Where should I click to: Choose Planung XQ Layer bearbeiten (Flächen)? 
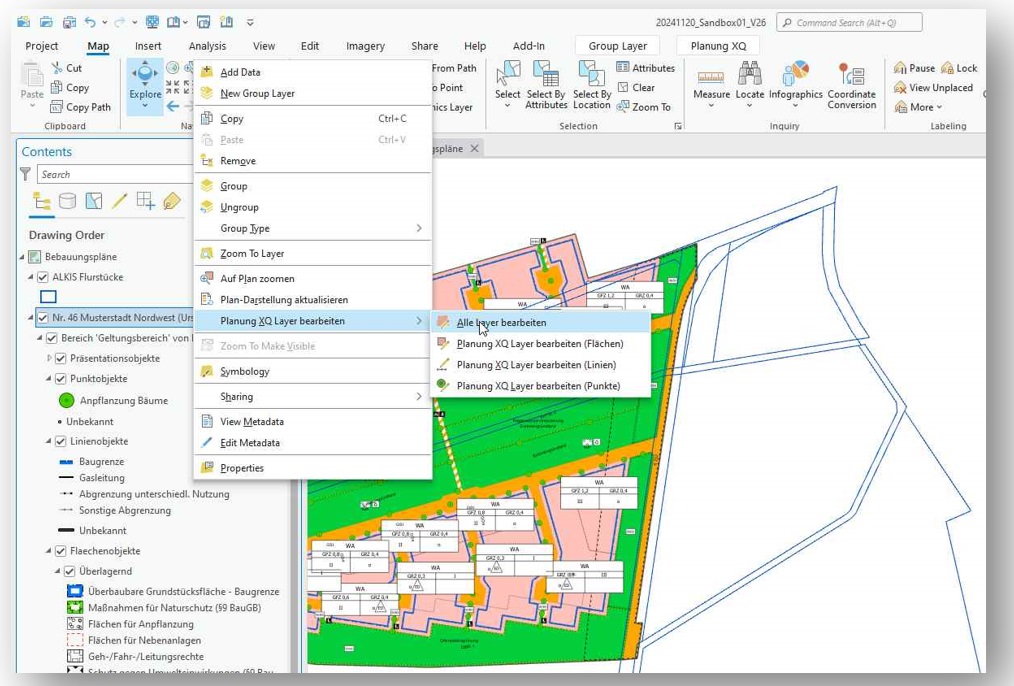click(x=541, y=344)
